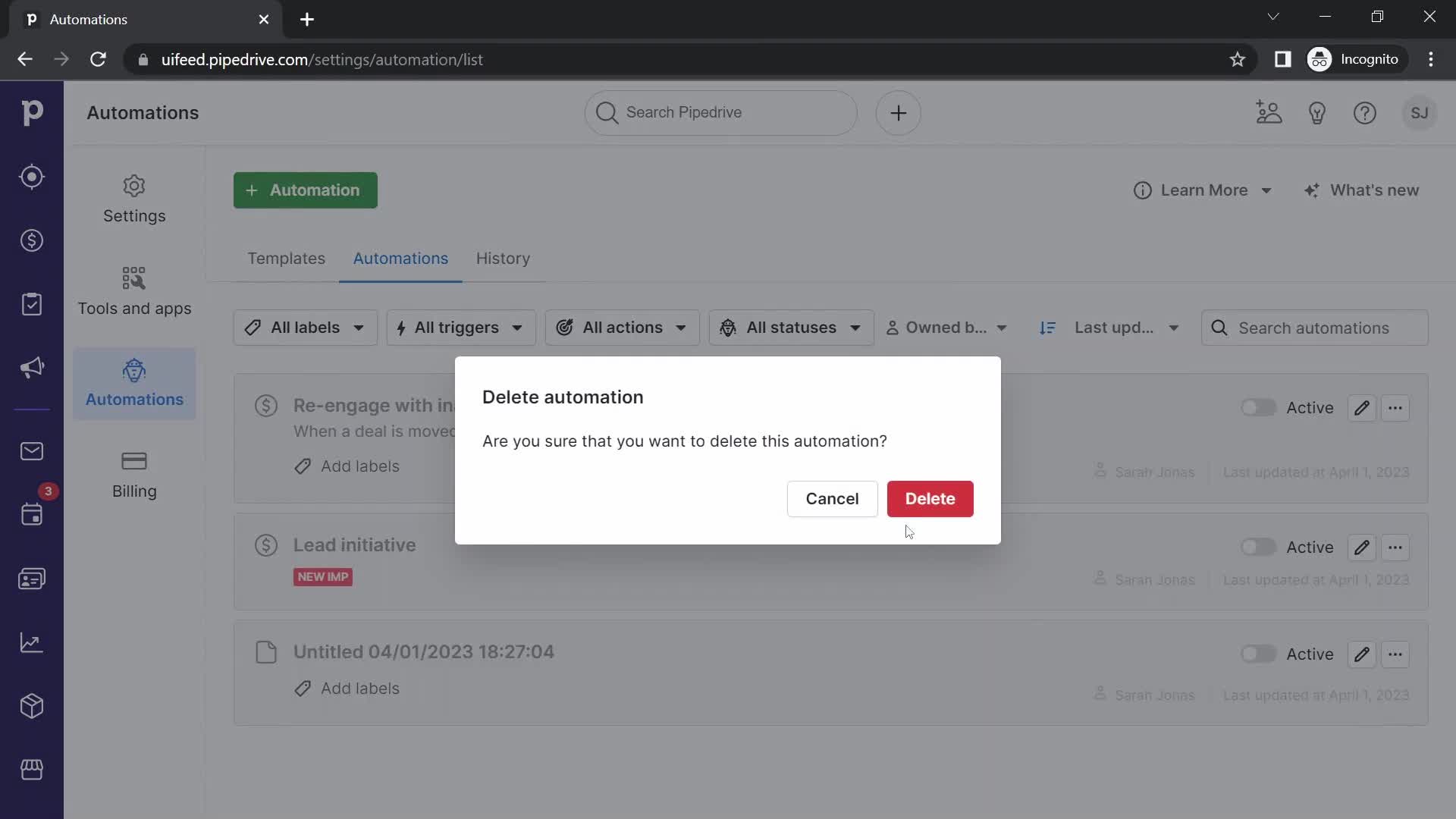Edit the Re-engage automation with pencil icon
Viewport: 1456px width, 819px height.
(1362, 408)
